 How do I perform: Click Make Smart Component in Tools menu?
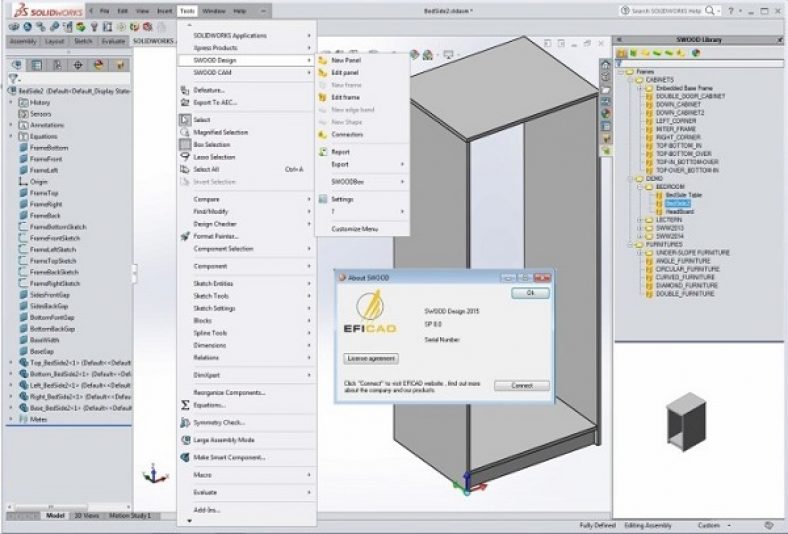pyautogui.click(x=229, y=458)
